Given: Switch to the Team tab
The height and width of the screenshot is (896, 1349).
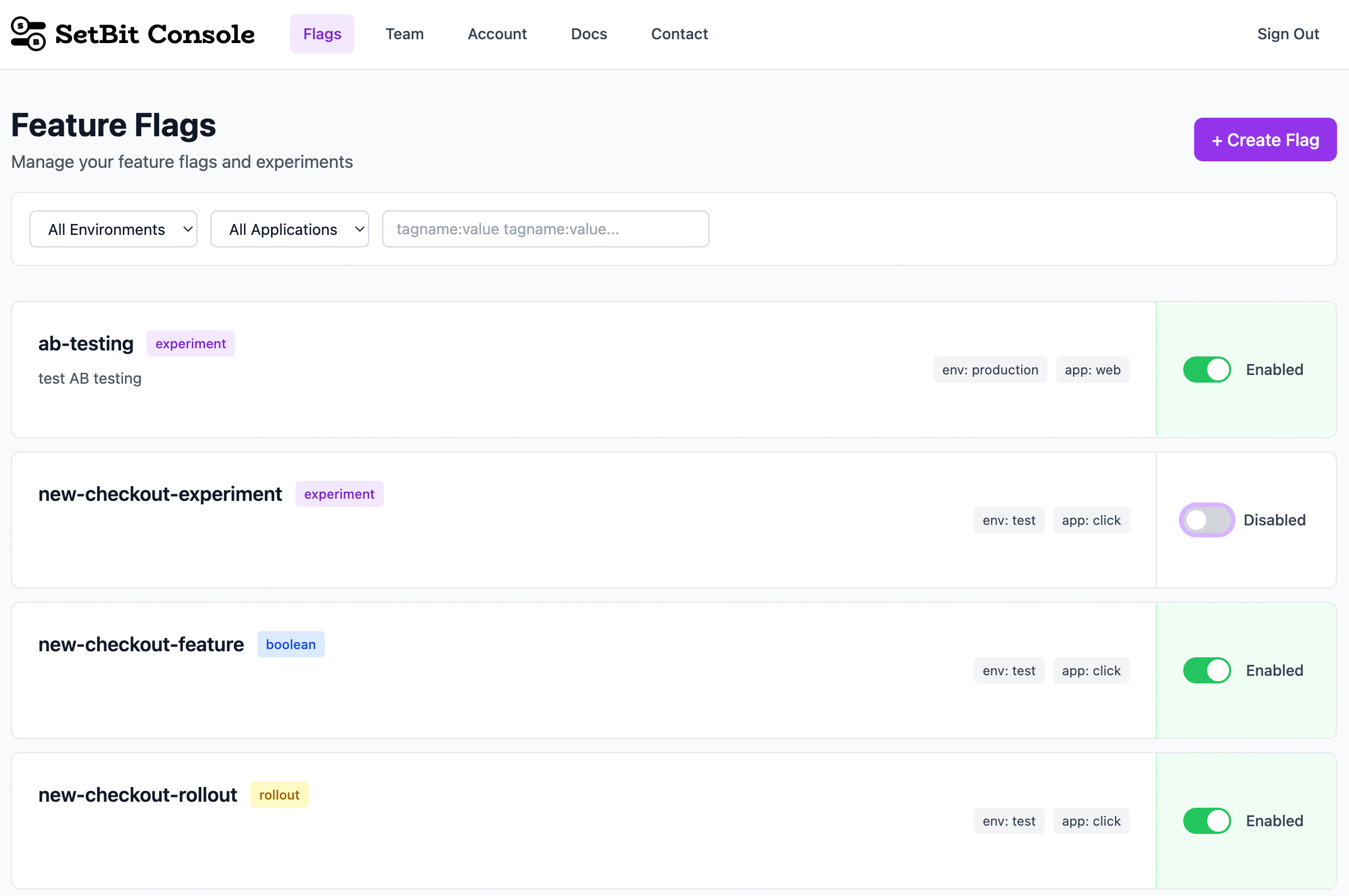Looking at the screenshot, I should coord(404,34).
